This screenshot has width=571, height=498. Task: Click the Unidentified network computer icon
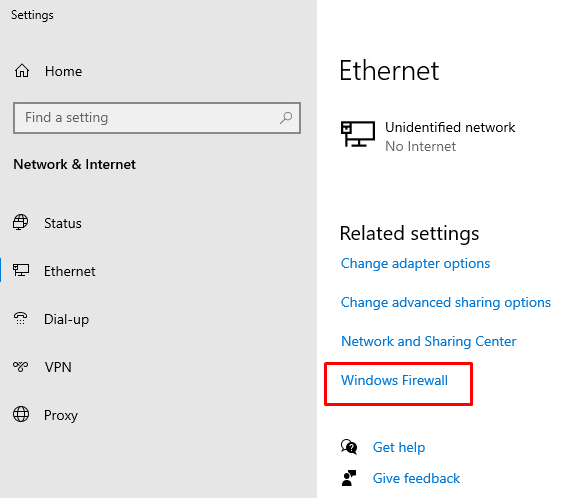tap(358, 134)
